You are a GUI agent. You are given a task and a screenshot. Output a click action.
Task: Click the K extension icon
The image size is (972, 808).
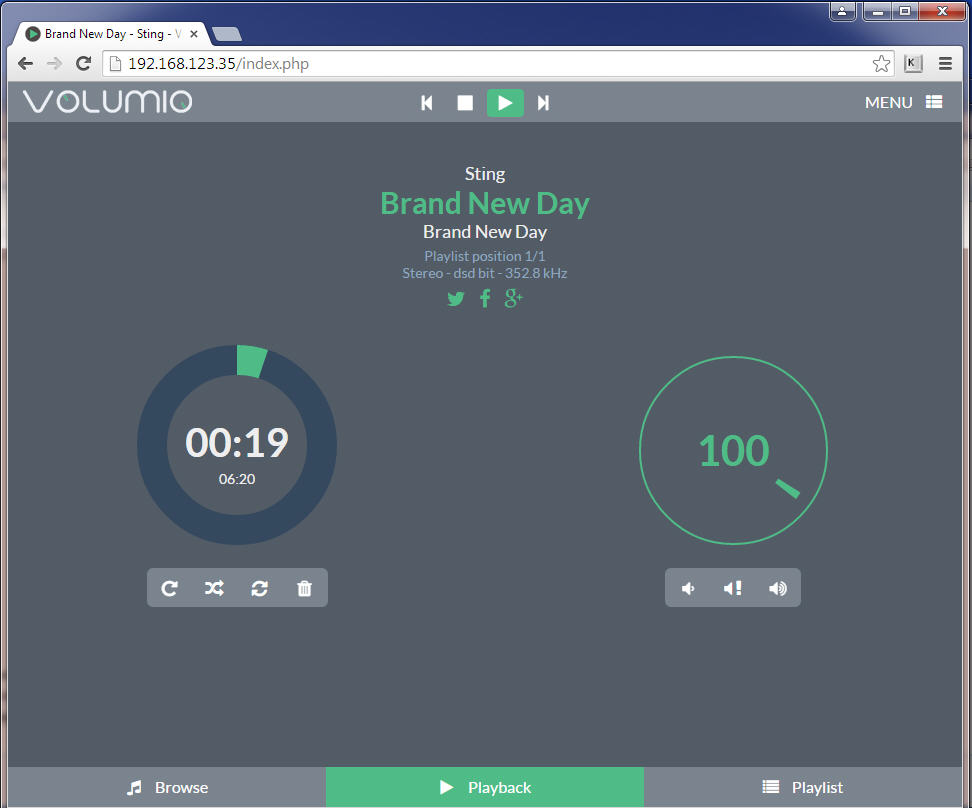pos(912,63)
